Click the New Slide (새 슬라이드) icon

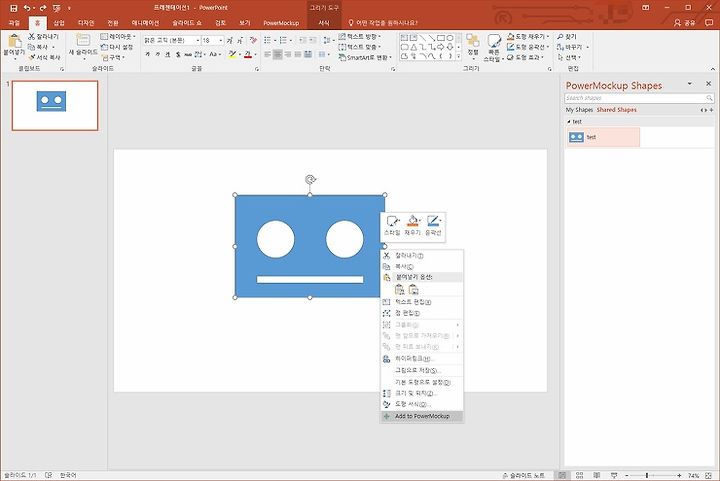pos(83,40)
